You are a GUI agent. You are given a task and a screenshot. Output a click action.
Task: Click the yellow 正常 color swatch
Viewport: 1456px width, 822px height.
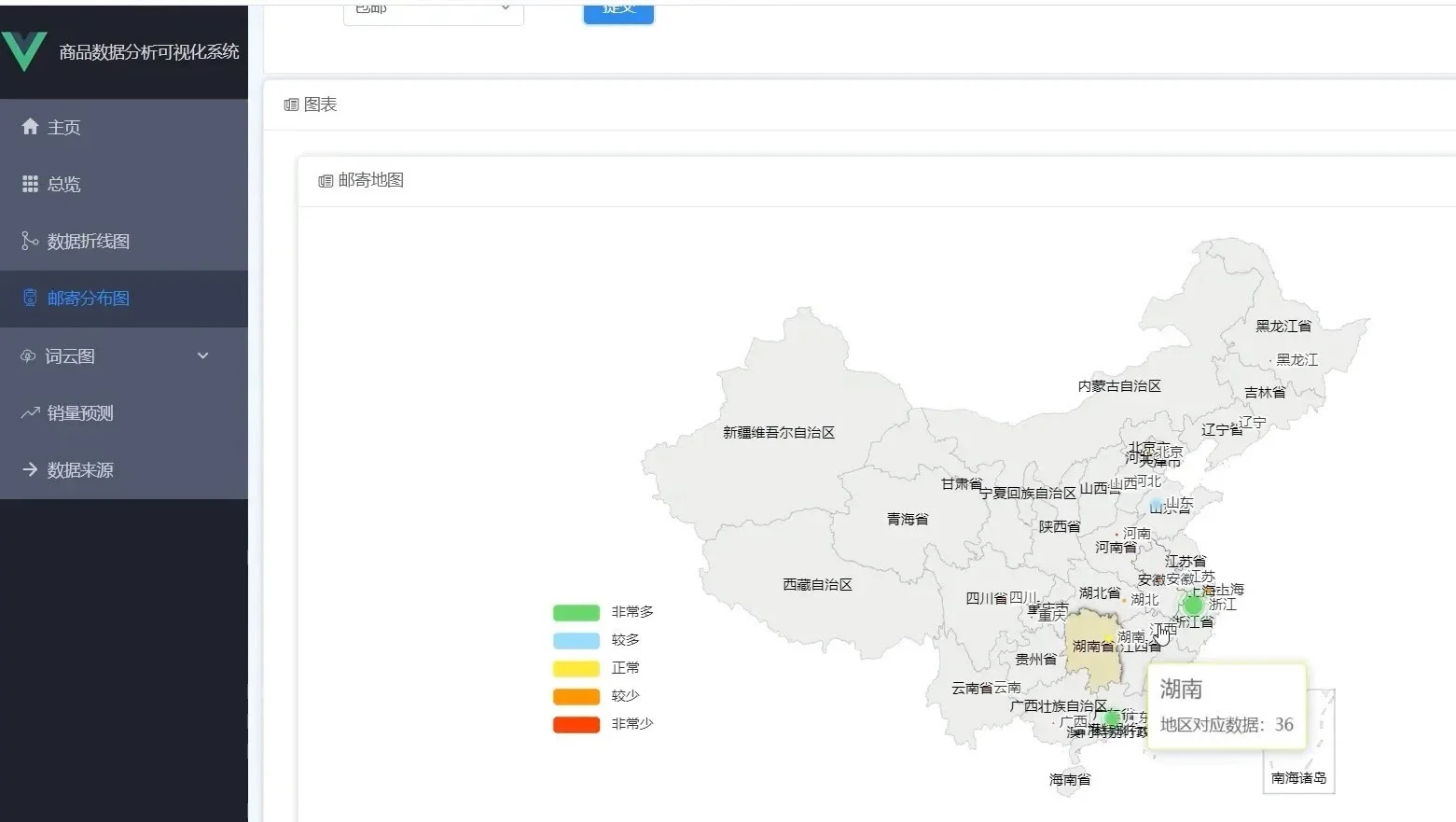(576, 668)
